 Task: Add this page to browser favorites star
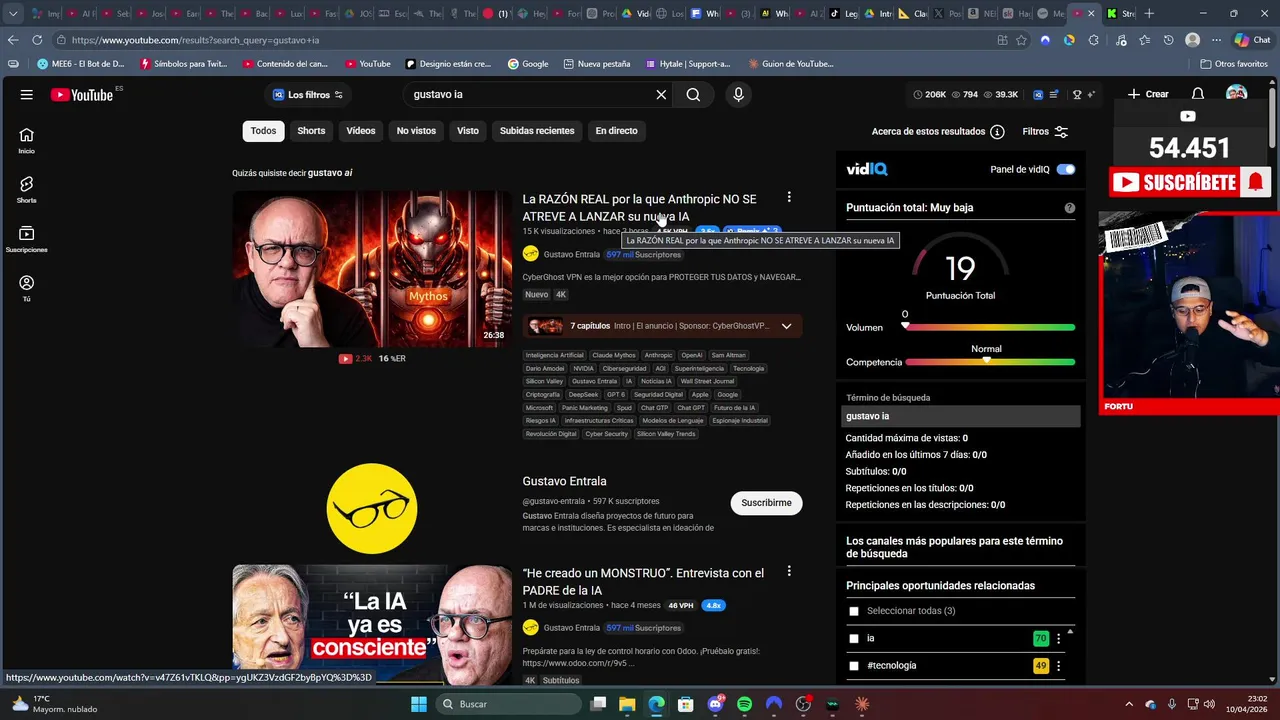(1021, 40)
